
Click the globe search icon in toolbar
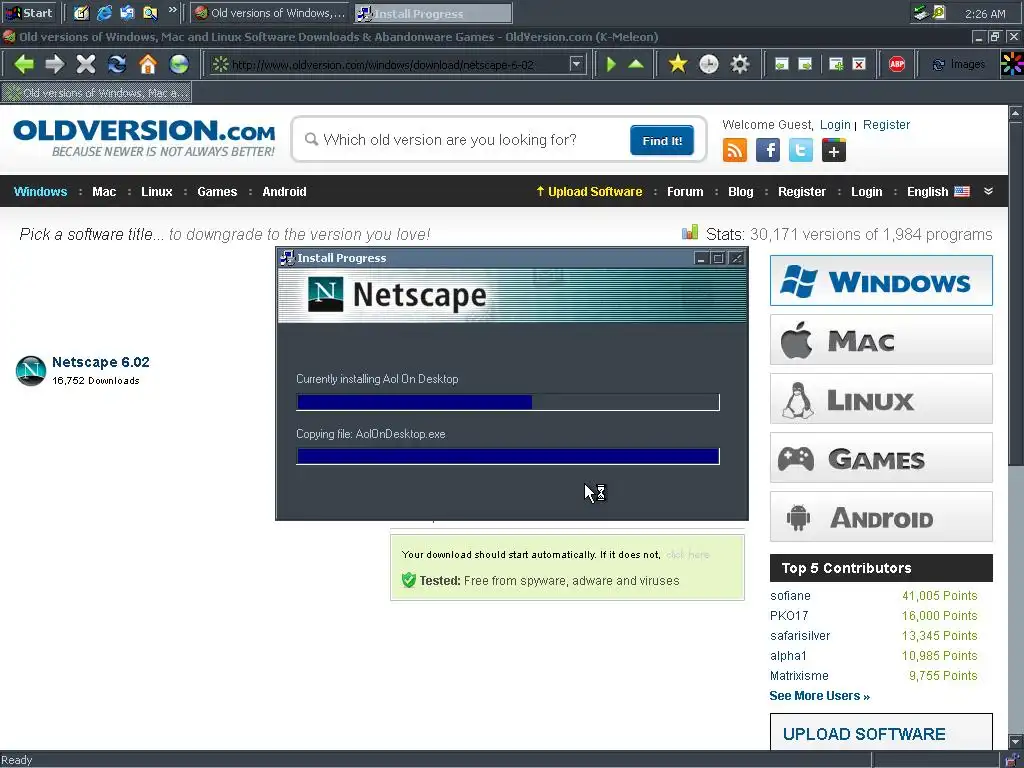point(179,64)
